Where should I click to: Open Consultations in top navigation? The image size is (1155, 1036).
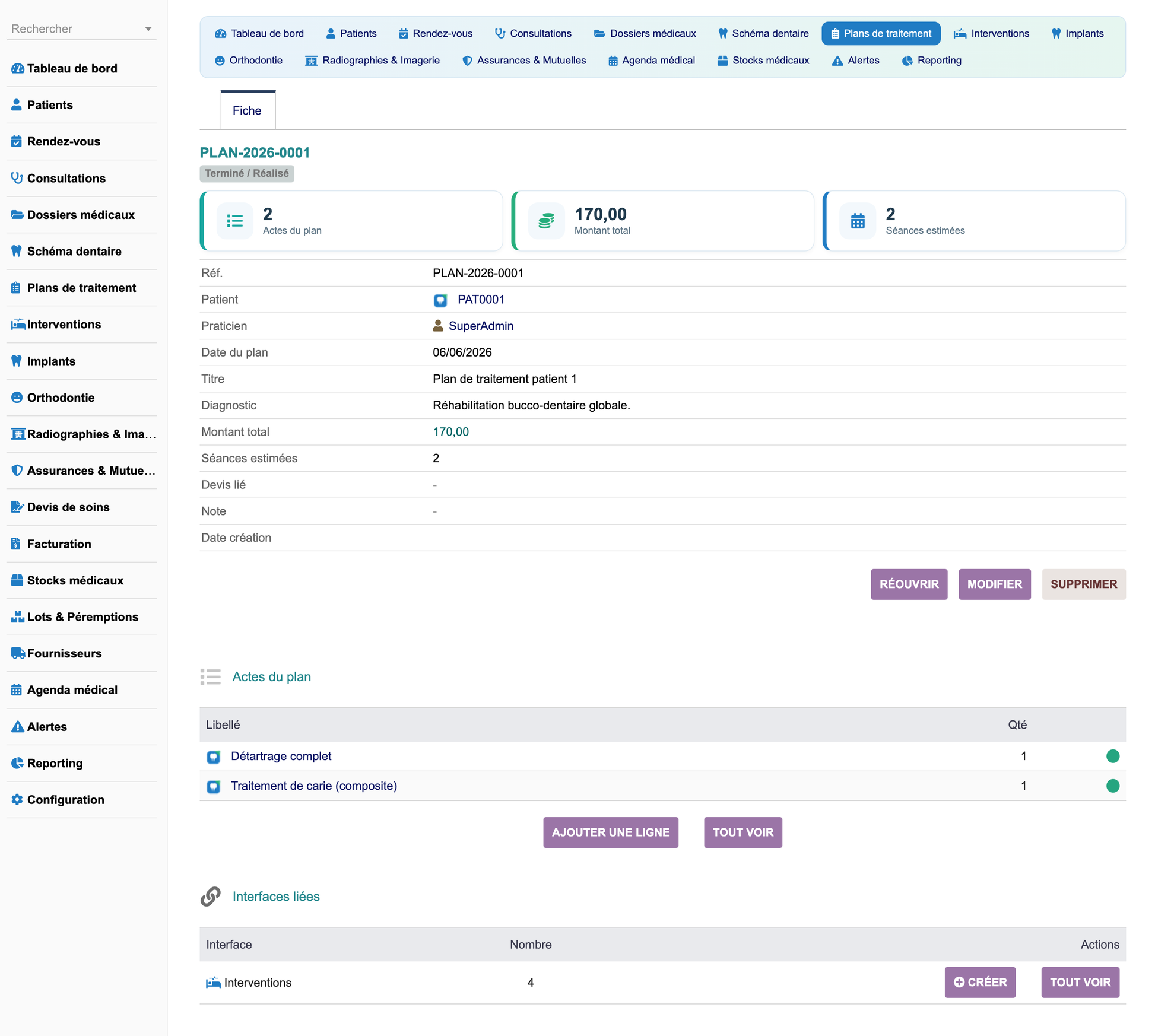click(533, 33)
